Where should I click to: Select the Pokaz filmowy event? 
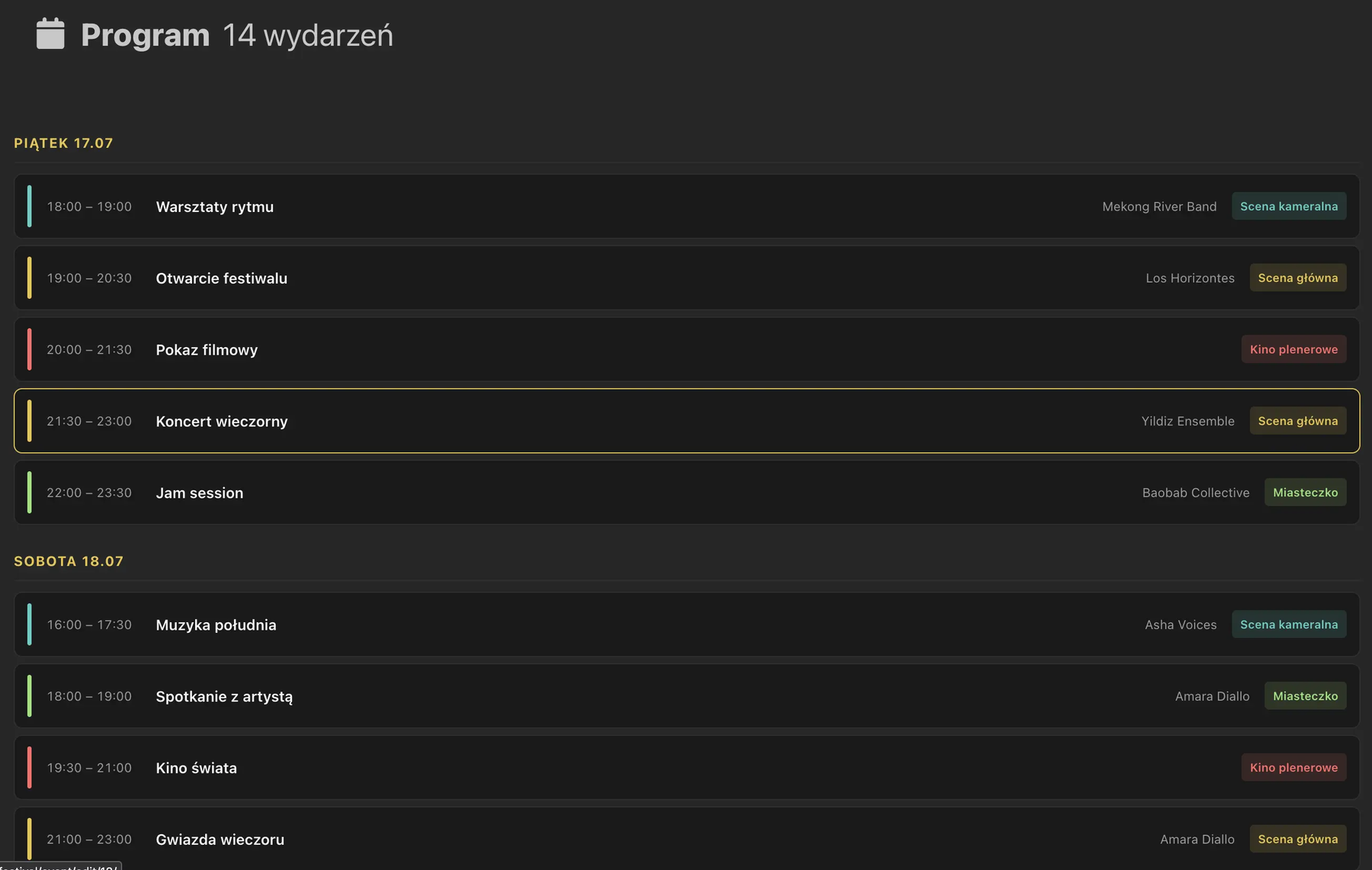tap(686, 349)
